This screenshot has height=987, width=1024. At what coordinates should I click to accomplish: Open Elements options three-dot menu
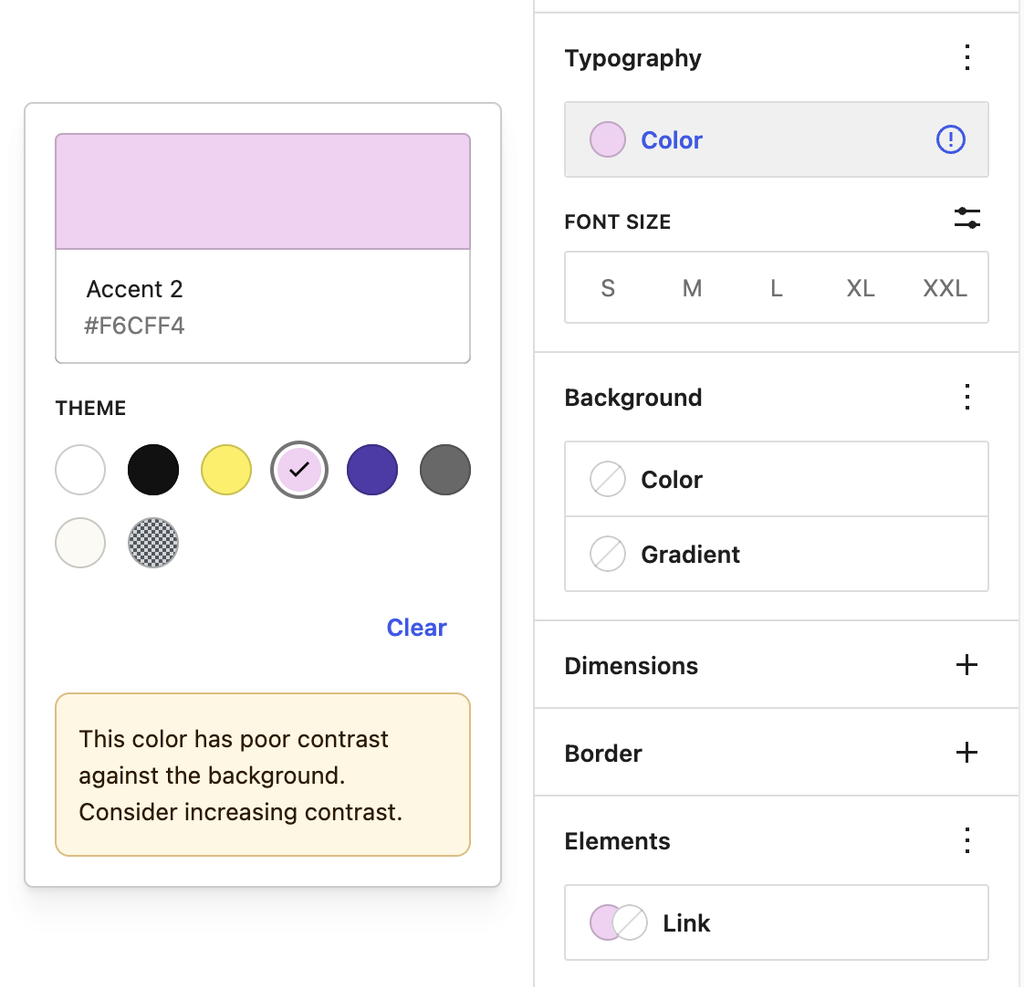click(x=967, y=840)
